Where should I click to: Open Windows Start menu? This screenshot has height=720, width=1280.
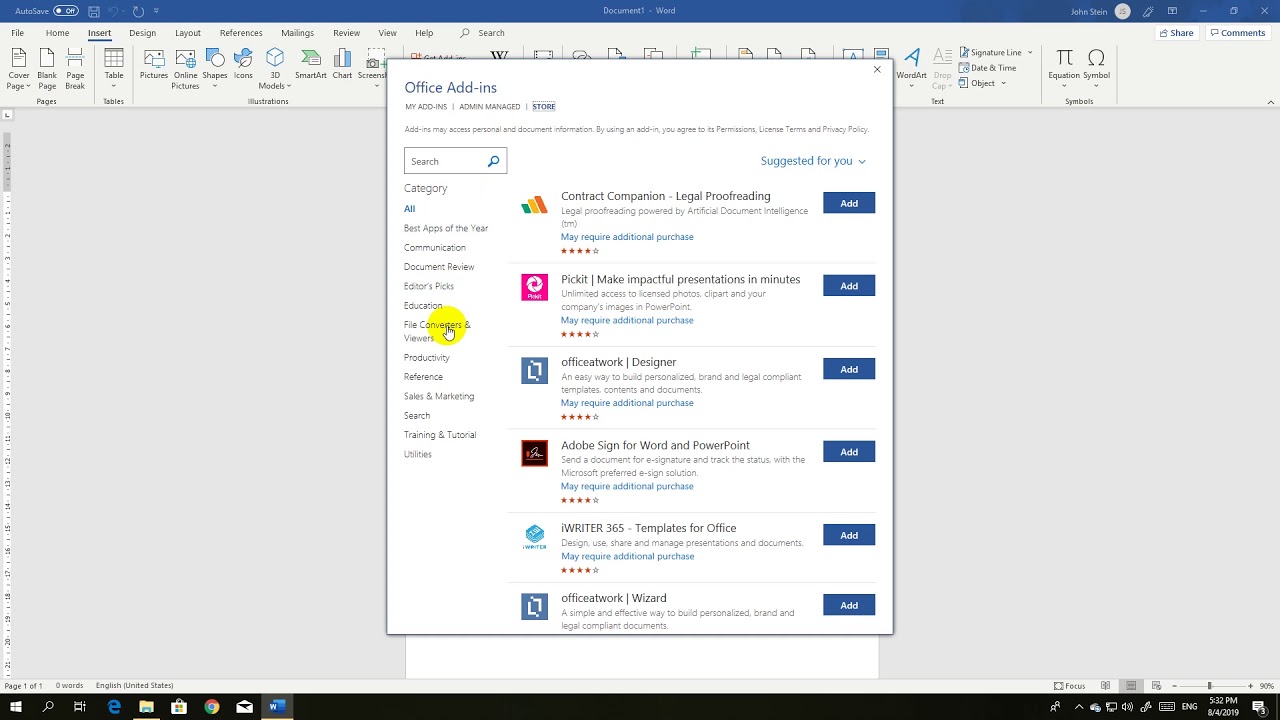pos(16,707)
